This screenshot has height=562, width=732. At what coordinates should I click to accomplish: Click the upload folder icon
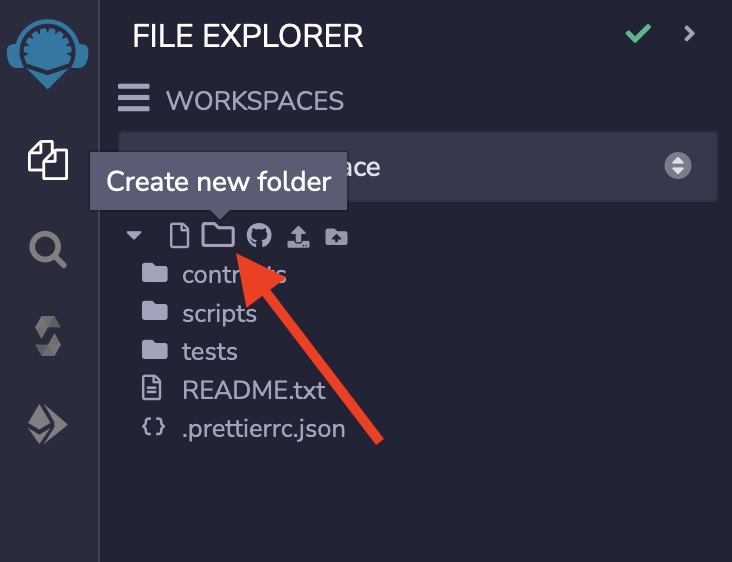point(336,237)
